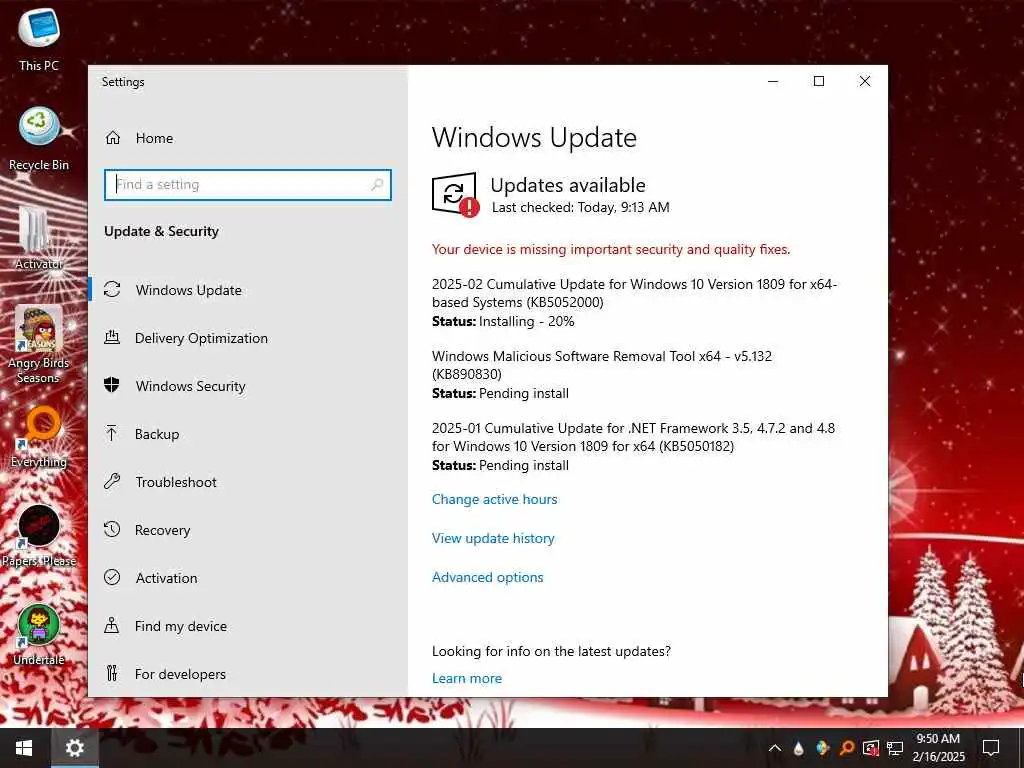Viewport: 1024px width, 768px height.
Task: Open Advanced options link
Action: [487, 578]
